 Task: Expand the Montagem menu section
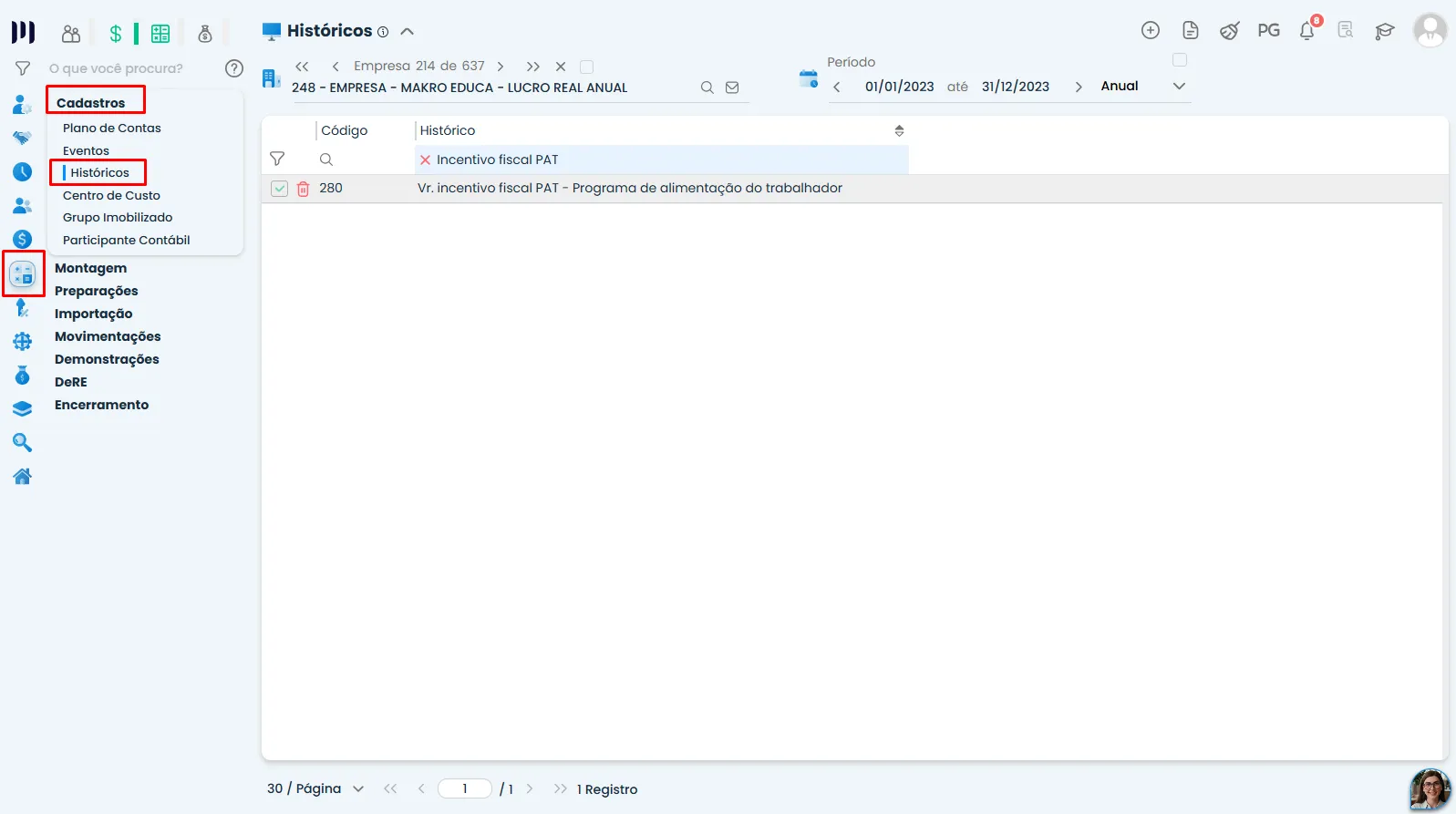pyautogui.click(x=91, y=268)
